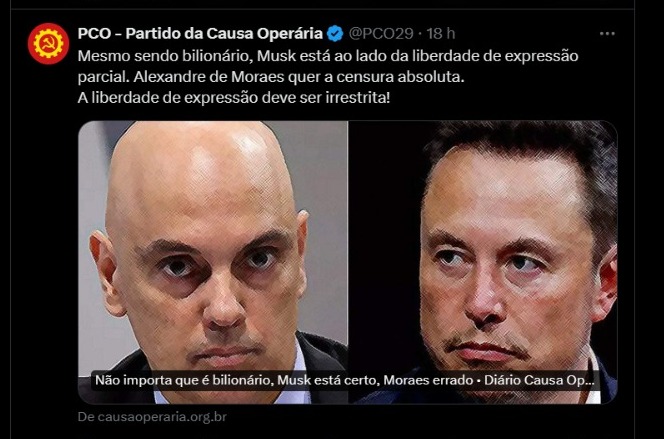Viewport: 664px width, 439px height.
Task: Open the bald man's photo in link card
Action: (213, 246)
